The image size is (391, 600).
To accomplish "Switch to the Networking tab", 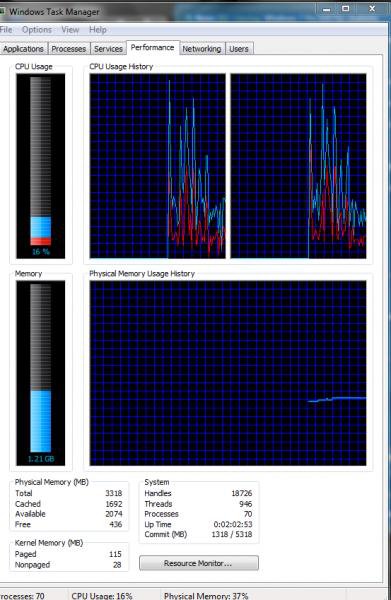I will (202, 49).
